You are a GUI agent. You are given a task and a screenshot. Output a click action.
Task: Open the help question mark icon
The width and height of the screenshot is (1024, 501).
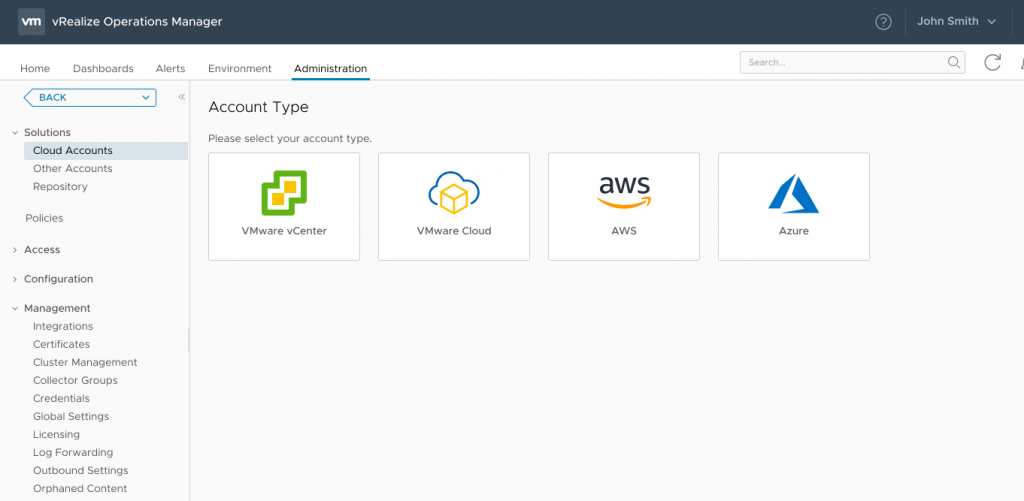(x=883, y=22)
